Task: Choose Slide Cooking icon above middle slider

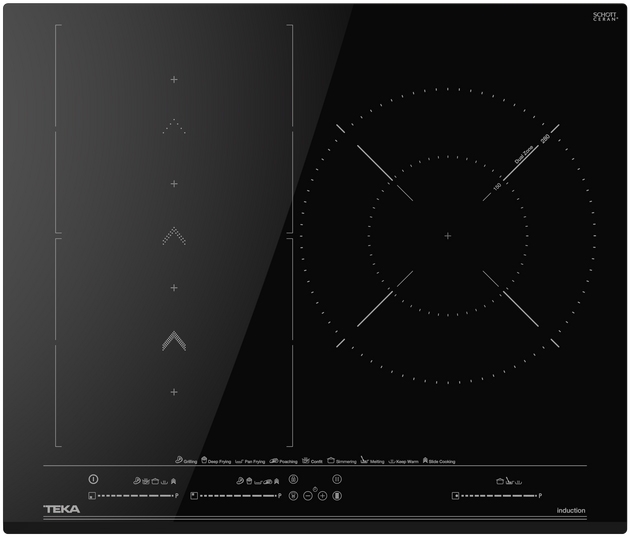Action: click(x=276, y=481)
